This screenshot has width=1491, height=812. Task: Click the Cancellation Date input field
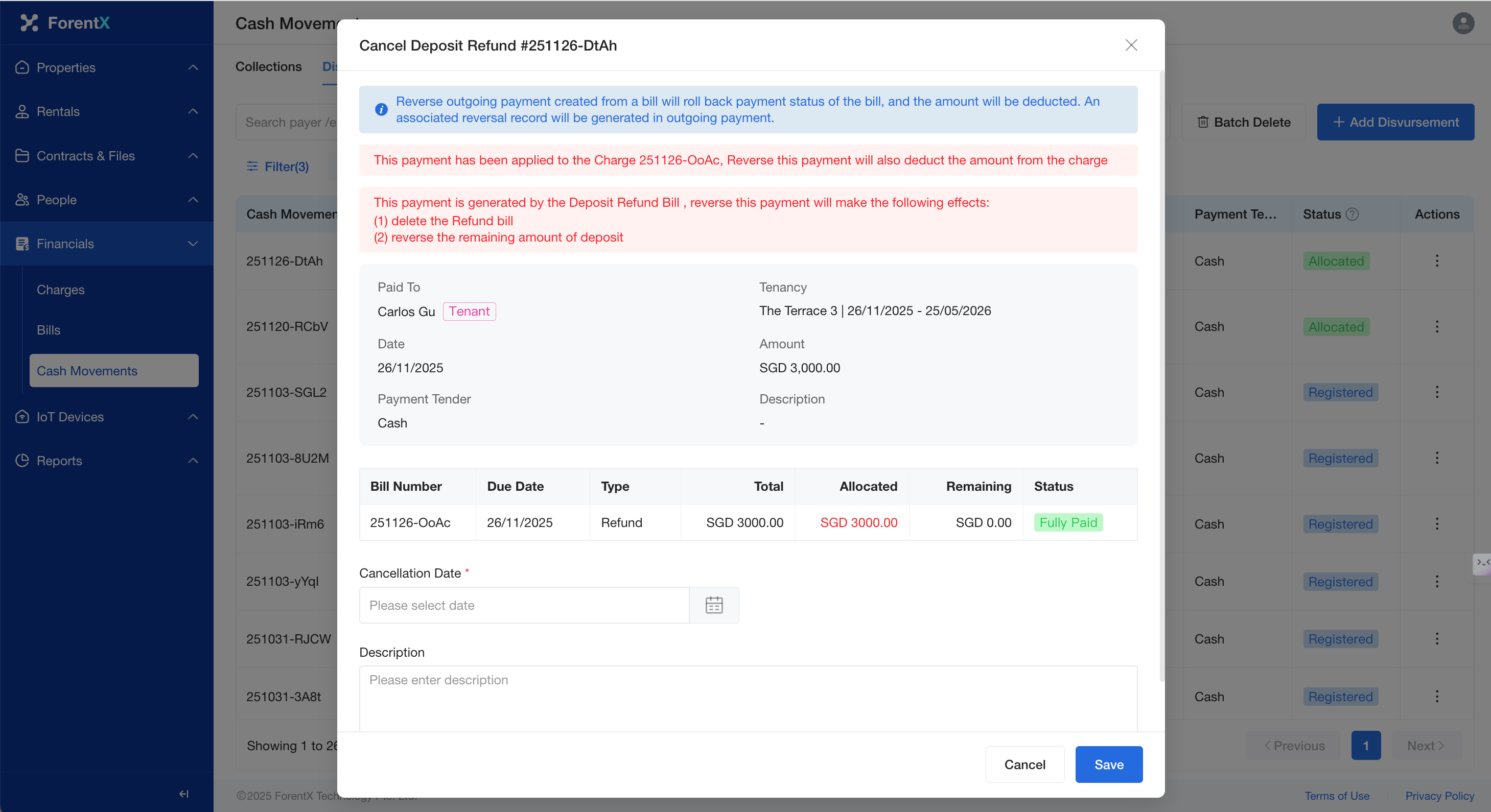(524, 605)
